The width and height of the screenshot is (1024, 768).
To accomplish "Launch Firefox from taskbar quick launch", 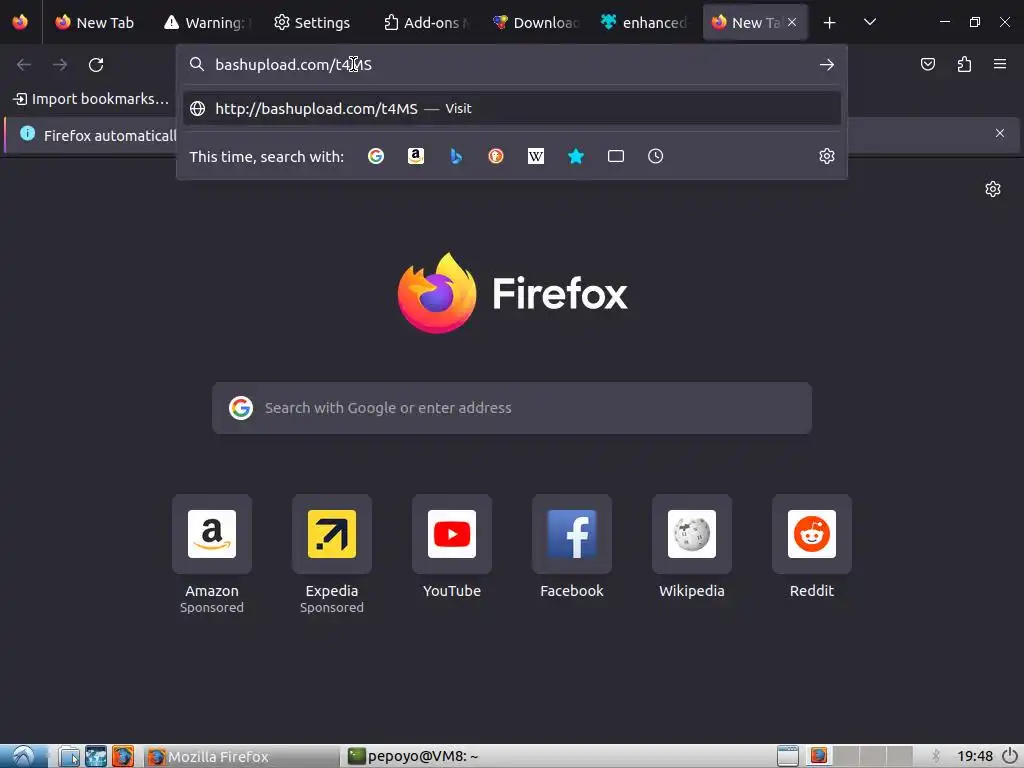I will [x=123, y=756].
